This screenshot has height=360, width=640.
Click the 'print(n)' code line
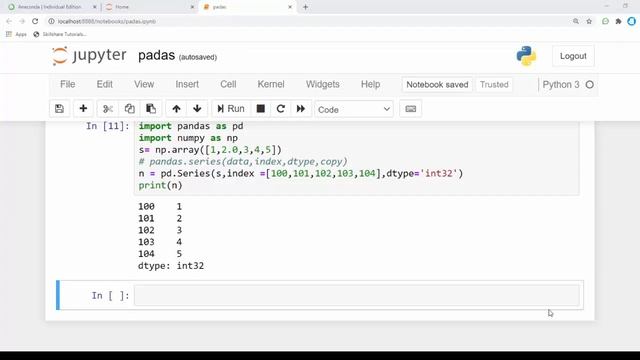(x=160, y=185)
